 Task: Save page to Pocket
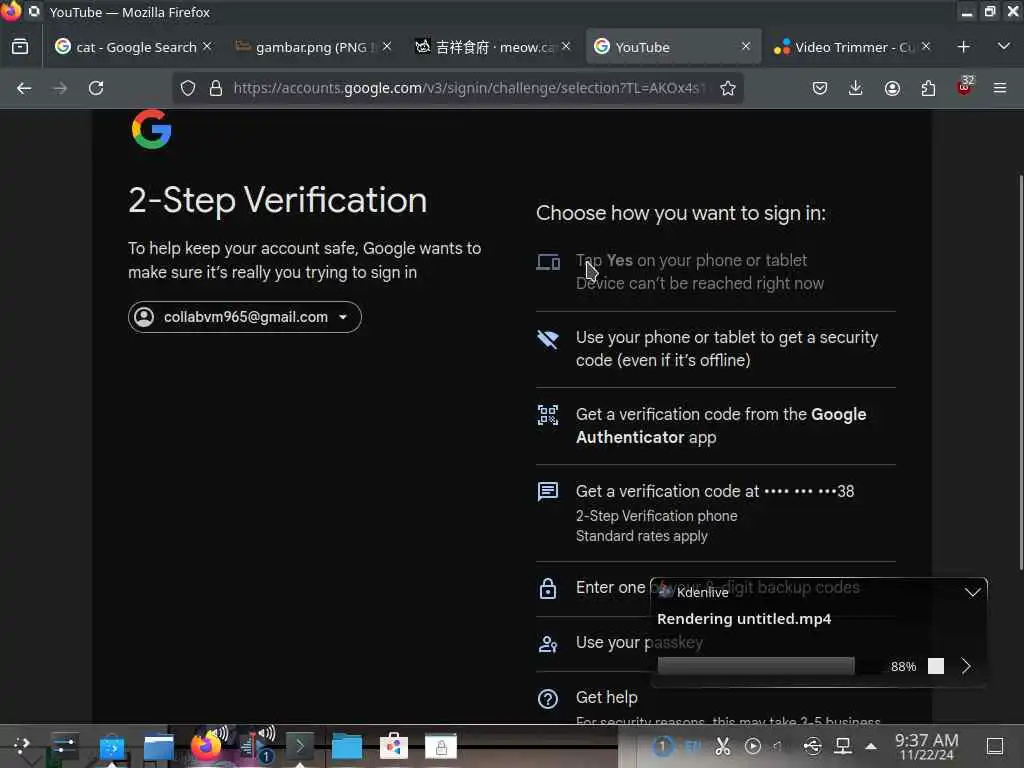coord(820,88)
